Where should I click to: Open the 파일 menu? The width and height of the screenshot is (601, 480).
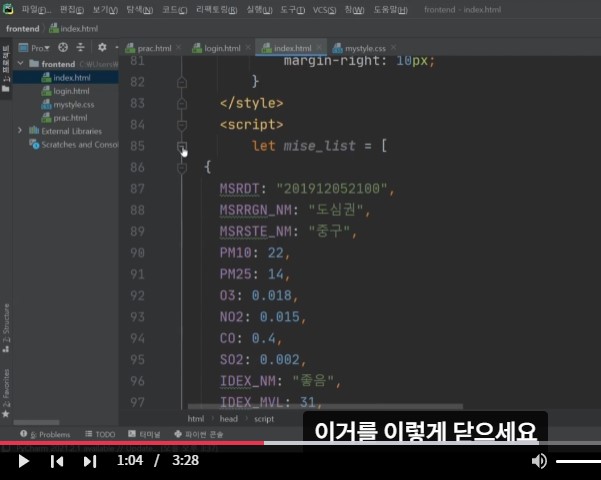coord(36,10)
